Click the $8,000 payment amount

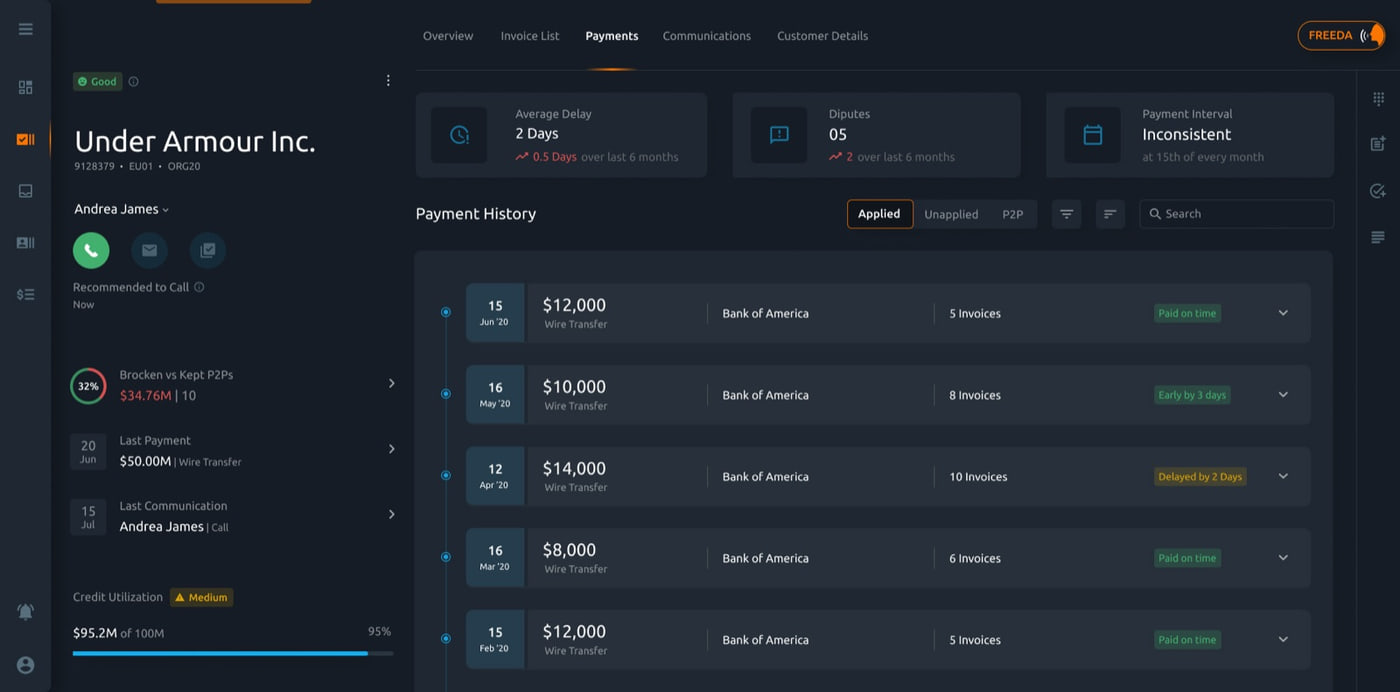click(x=569, y=550)
